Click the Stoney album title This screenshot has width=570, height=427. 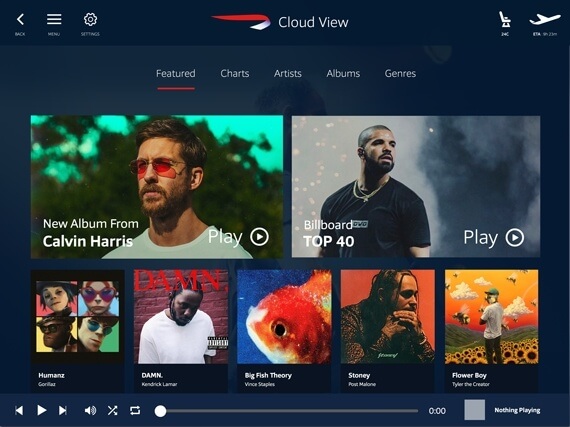click(x=359, y=375)
